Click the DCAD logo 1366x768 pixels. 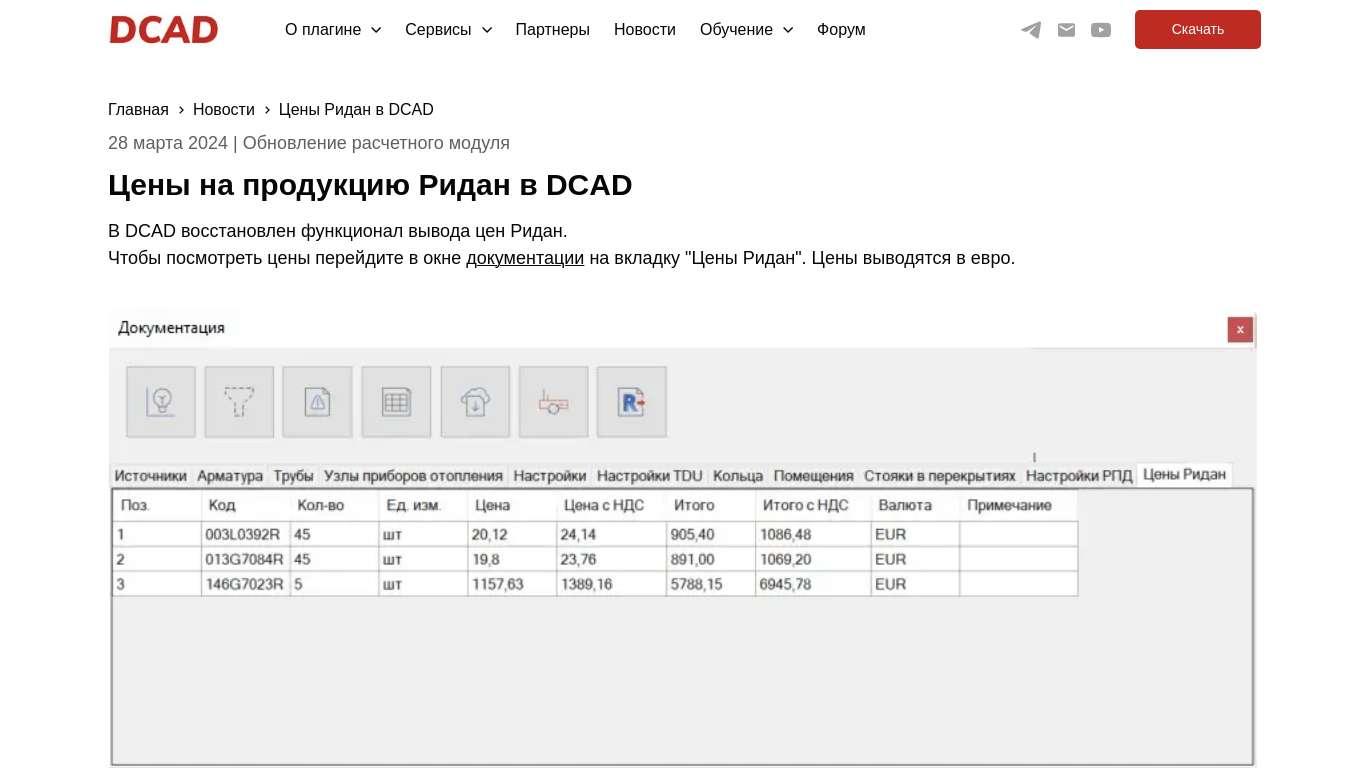pyautogui.click(x=163, y=29)
